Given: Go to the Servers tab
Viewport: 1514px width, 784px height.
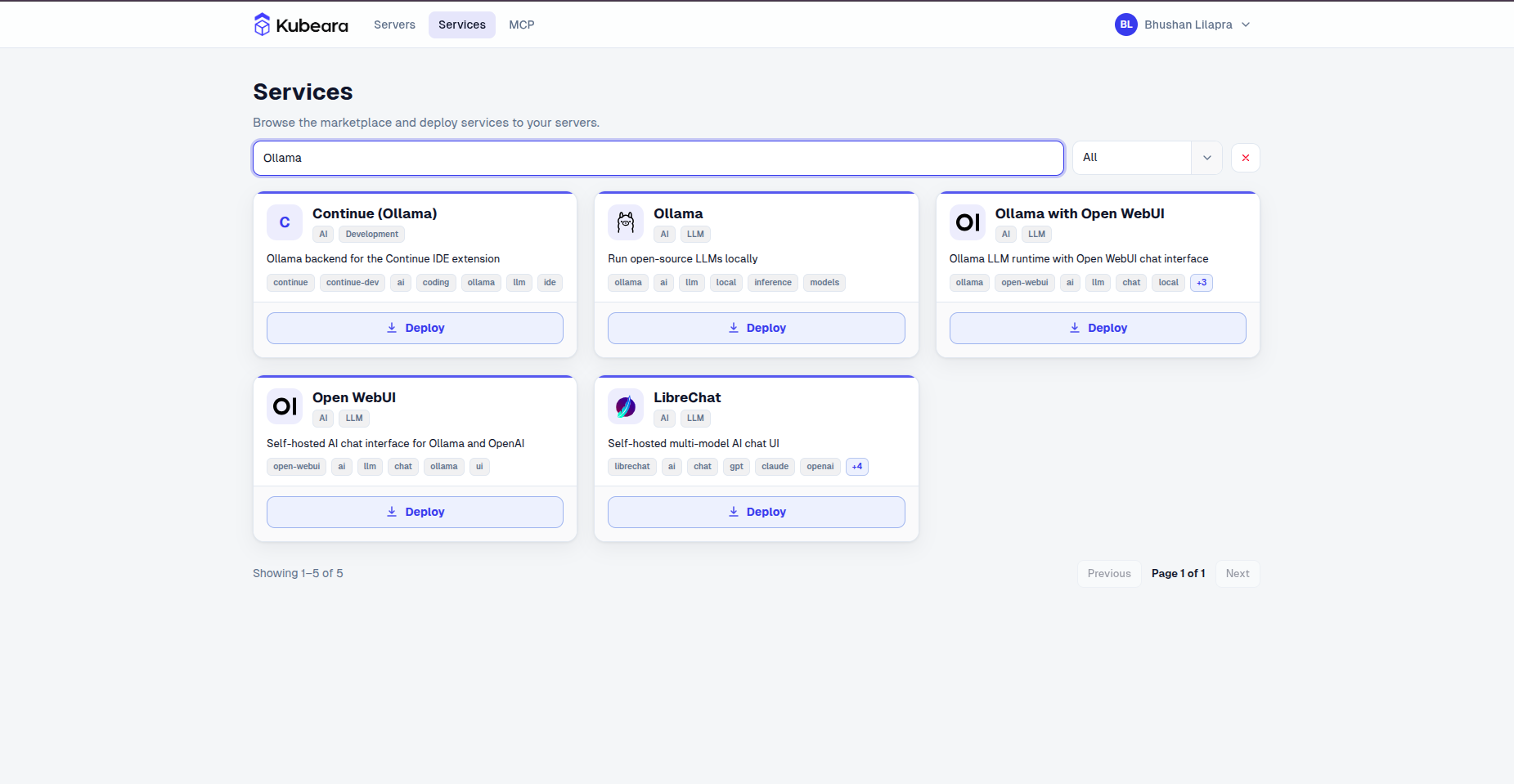Looking at the screenshot, I should (394, 25).
